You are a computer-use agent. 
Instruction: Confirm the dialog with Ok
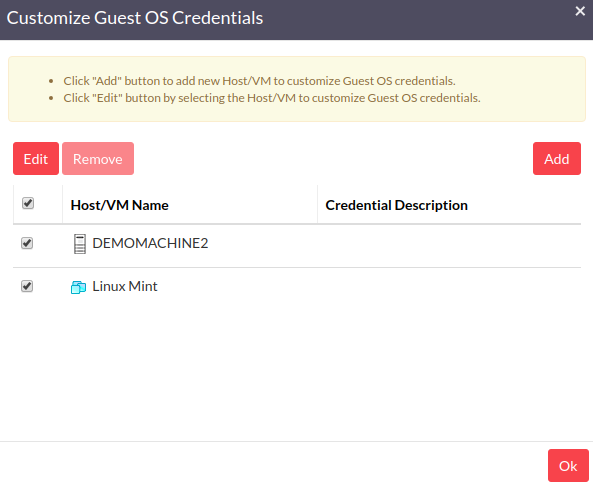tap(568, 465)
